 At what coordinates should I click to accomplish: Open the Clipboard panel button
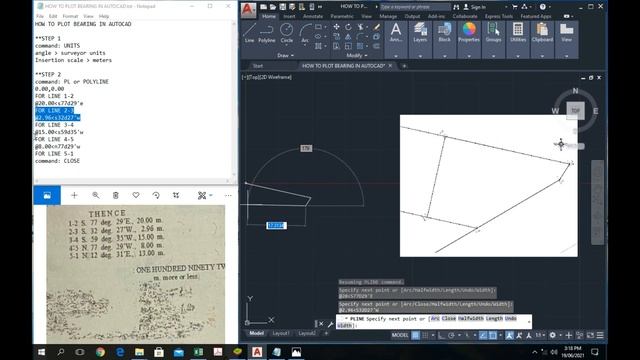[542, 33]
